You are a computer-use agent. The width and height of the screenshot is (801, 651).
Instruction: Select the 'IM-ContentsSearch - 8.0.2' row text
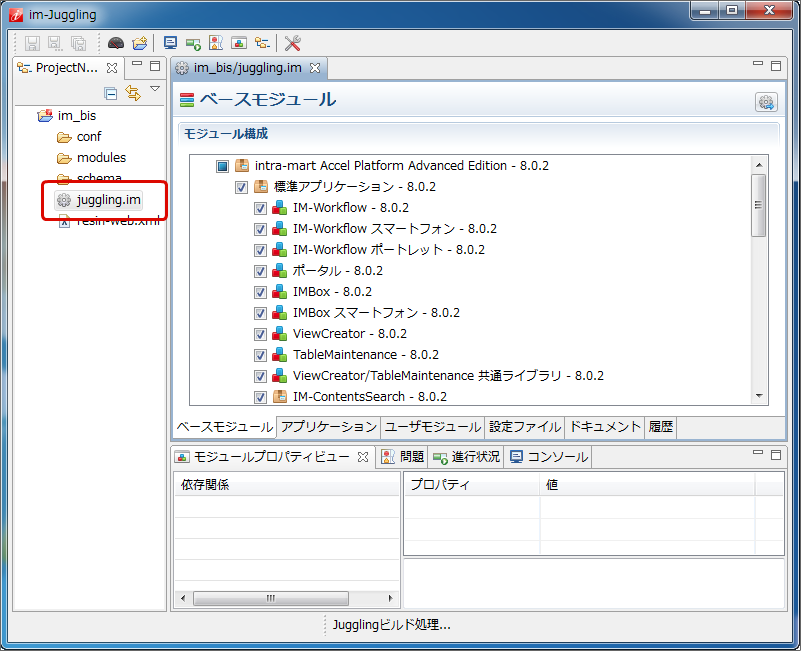[370, 397]
